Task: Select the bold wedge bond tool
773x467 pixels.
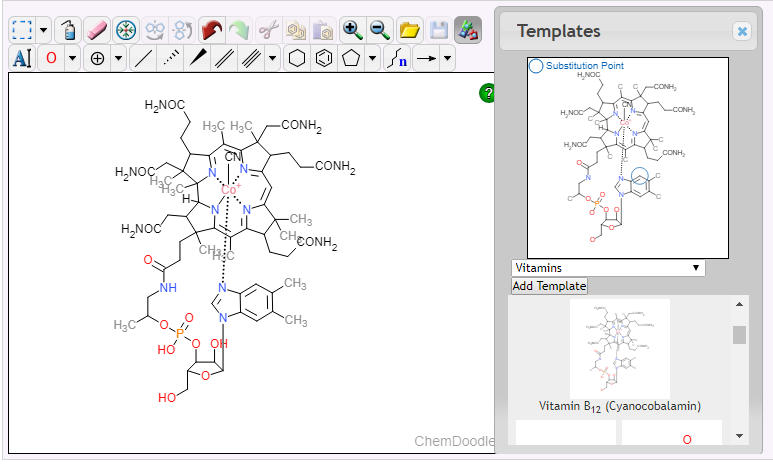Action: click(198, 58)
